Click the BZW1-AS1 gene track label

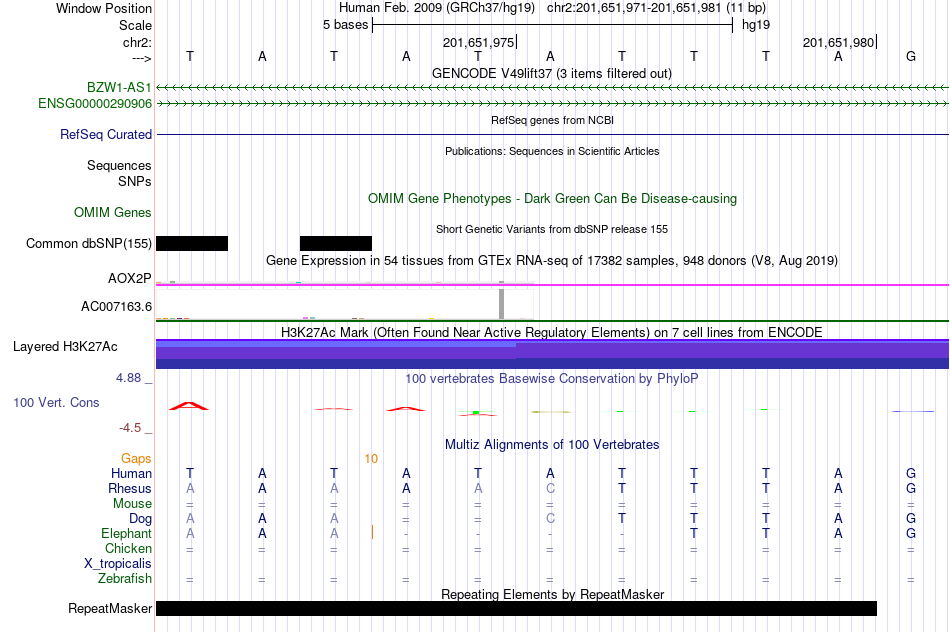119,87
